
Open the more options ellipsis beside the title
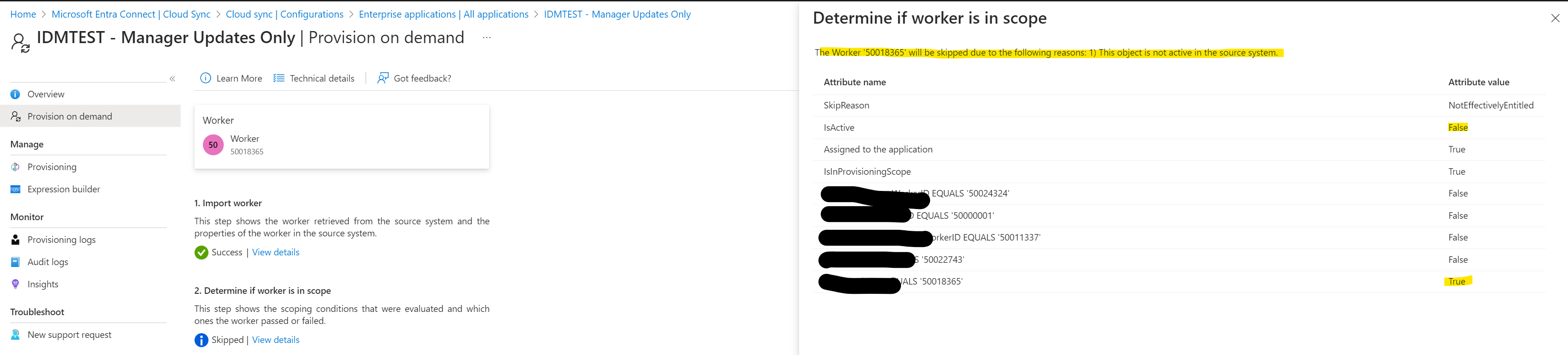[486, 38]
